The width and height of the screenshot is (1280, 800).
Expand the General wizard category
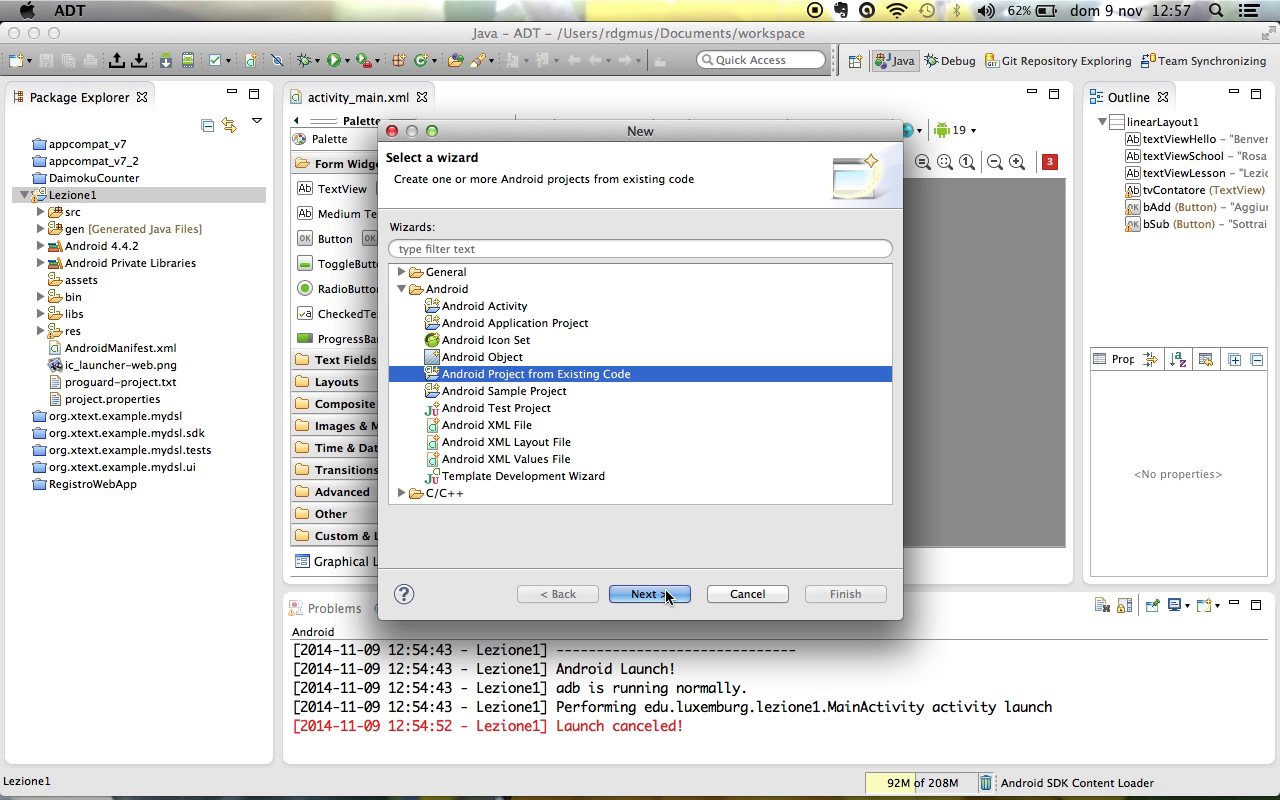click(401, 272)
